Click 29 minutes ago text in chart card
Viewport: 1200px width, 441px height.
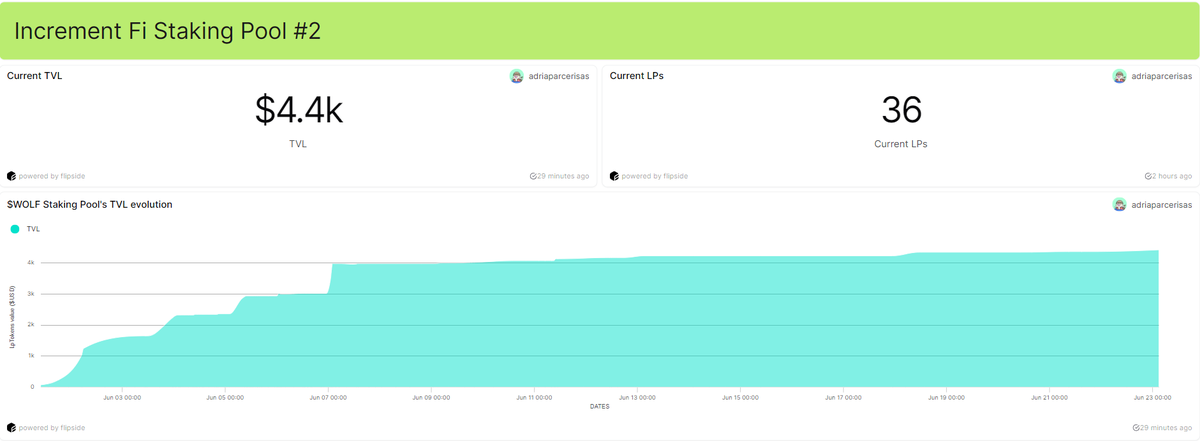pyautogui.click(x=1166, y=427)
